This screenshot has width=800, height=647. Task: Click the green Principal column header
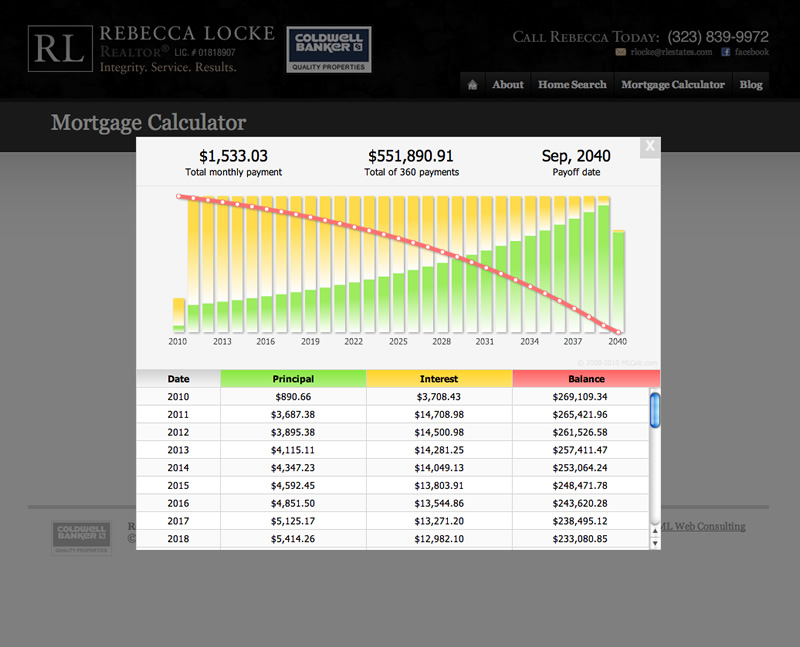(293, 379)
